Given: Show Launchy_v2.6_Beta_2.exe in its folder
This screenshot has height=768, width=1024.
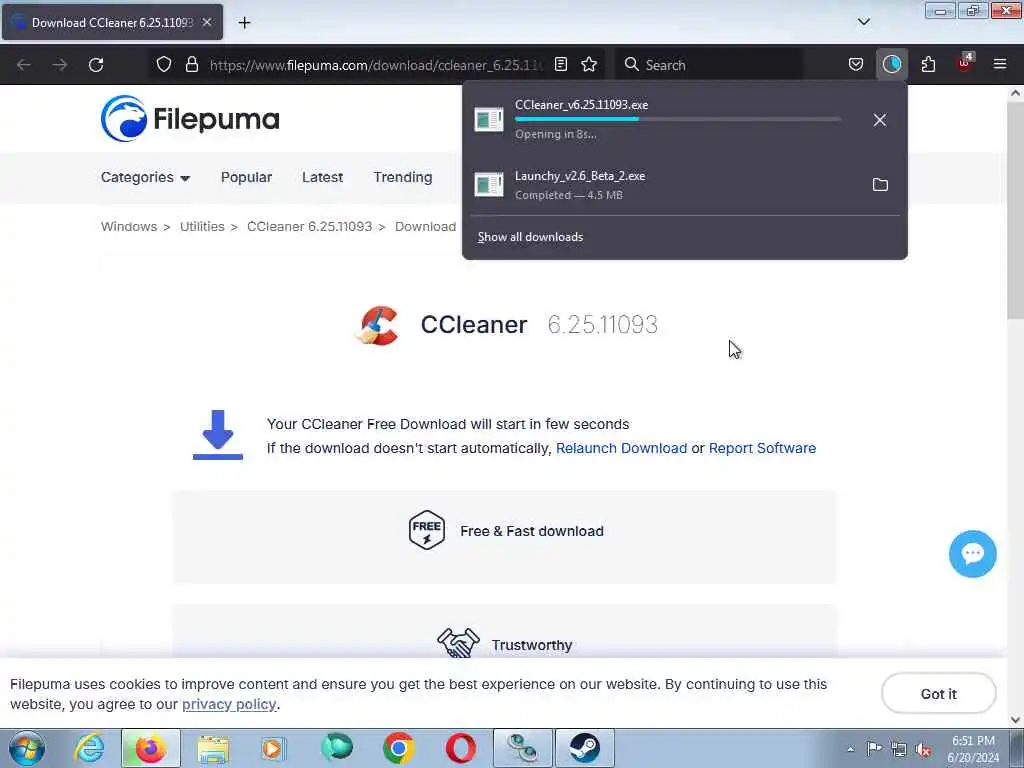Looking at the screenshot, I should pyautogui.click(x=880, y=185).
